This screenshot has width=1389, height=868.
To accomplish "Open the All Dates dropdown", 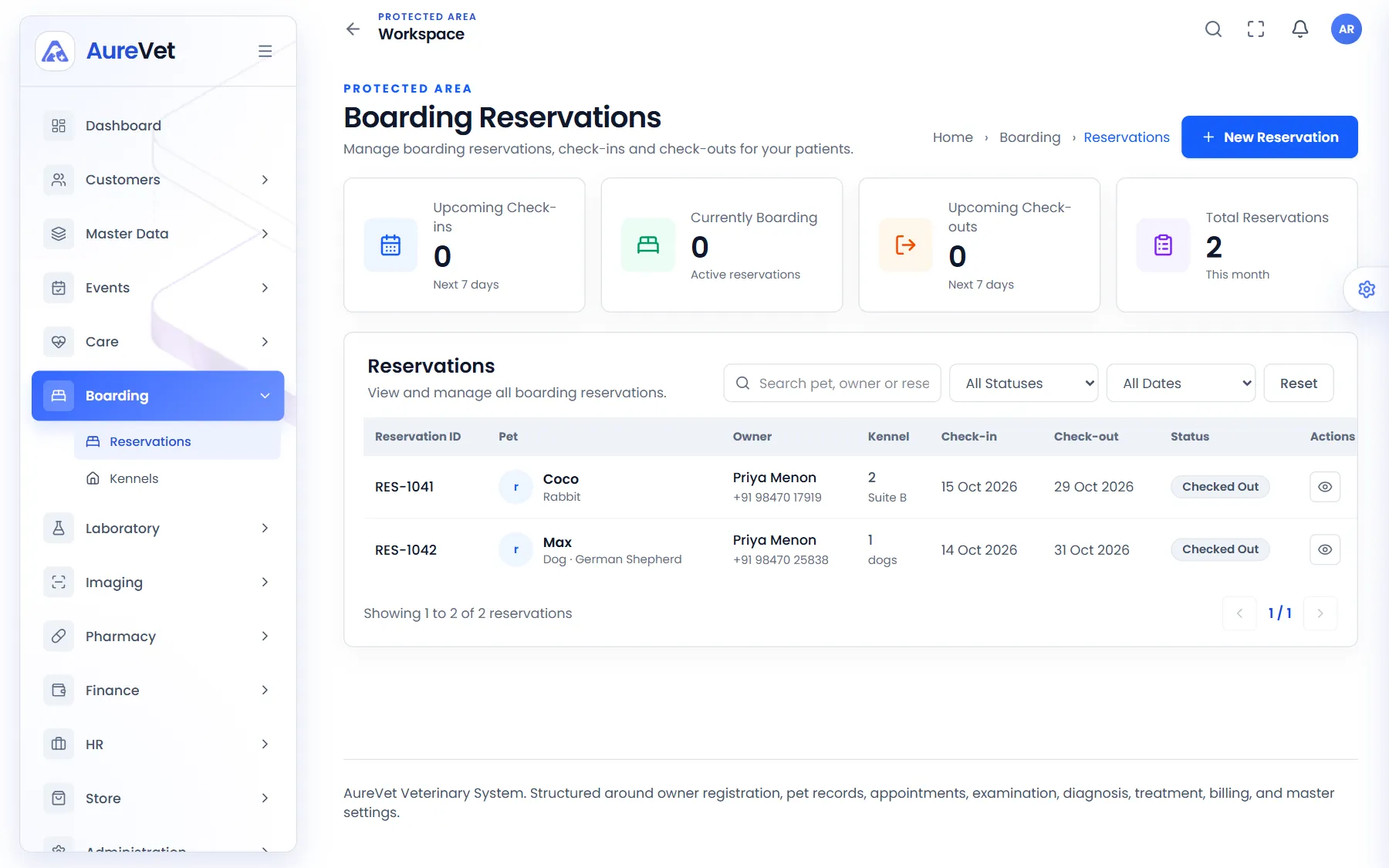I will click(1181, 383).
